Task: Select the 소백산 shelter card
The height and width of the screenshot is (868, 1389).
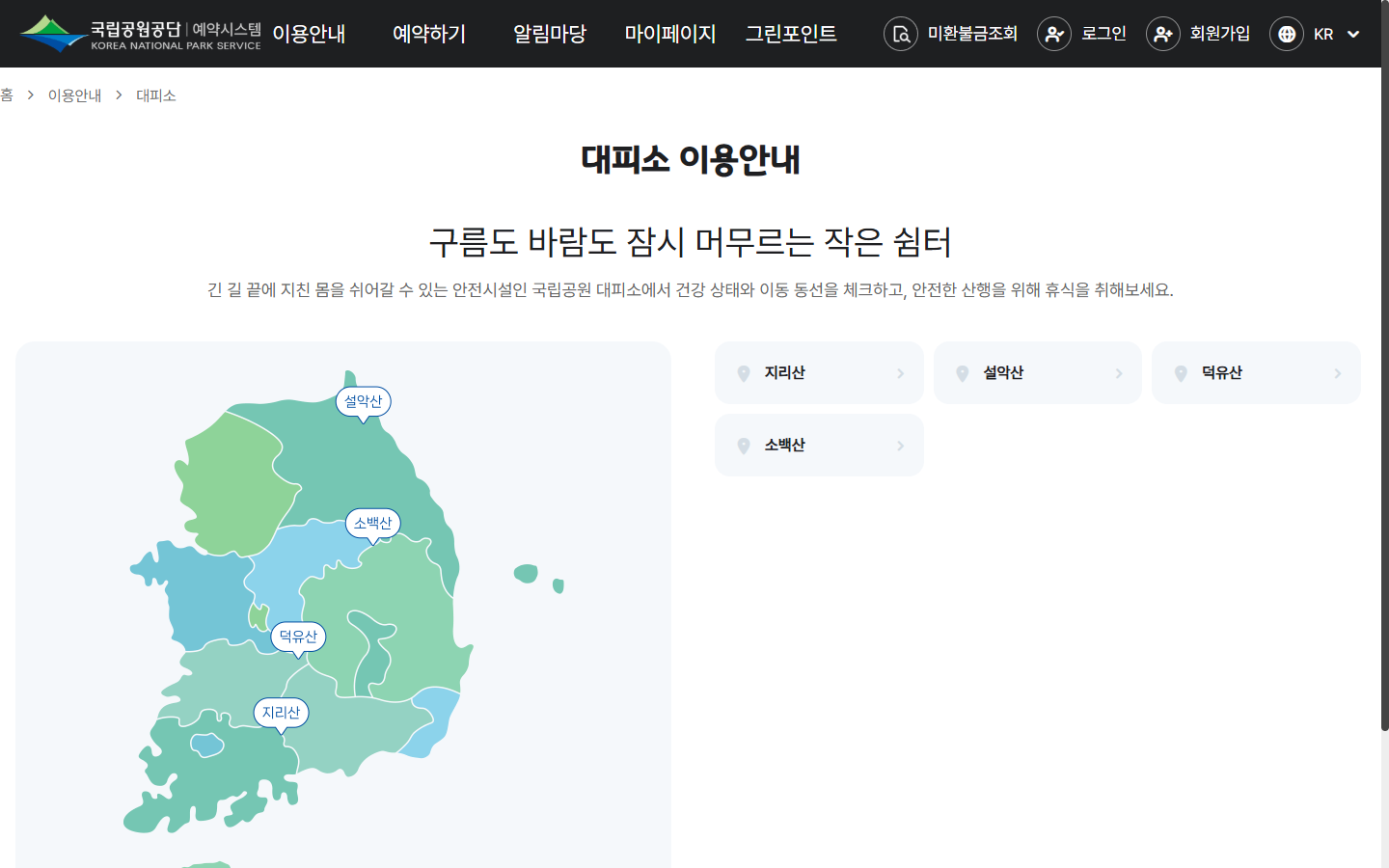Action: point(819,446)
